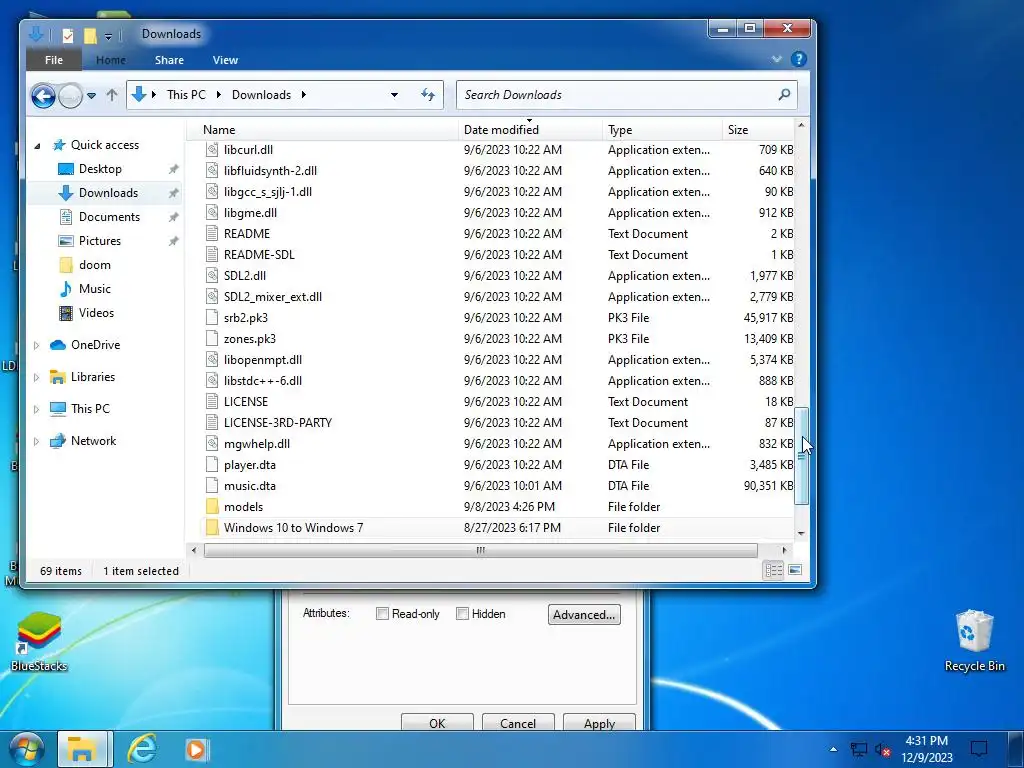The image size is (1024, 768).
Task: Click the muted volume tray icon
Action: click(x=883, y=750)
